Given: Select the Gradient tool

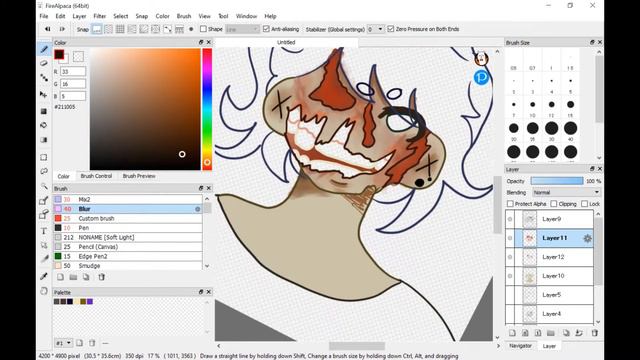Looking at the screenshot, I should [x=44, y=140].
